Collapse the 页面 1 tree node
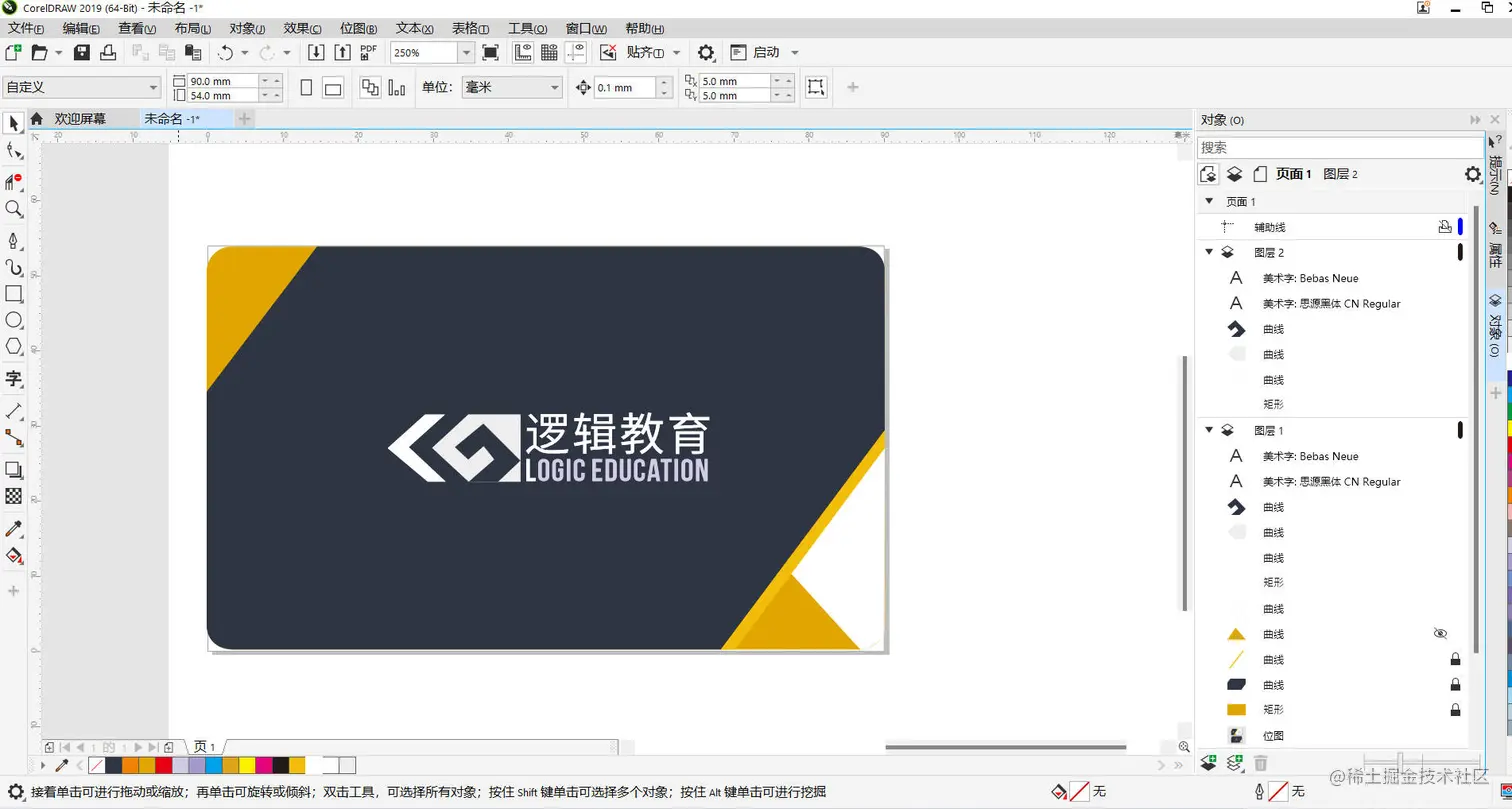 tap(1208, 201)
